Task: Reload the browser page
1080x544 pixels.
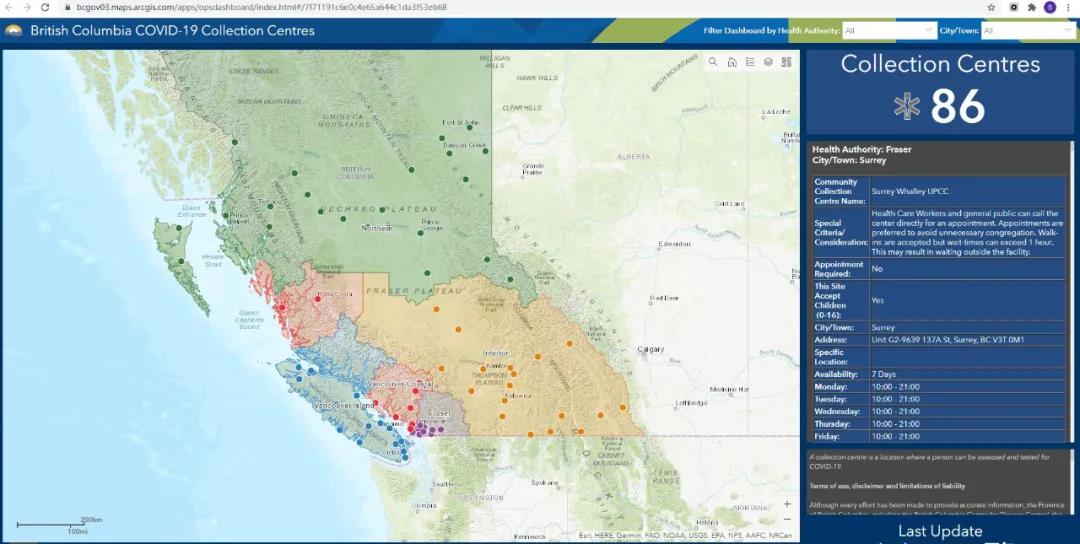Action: [45, 8]
